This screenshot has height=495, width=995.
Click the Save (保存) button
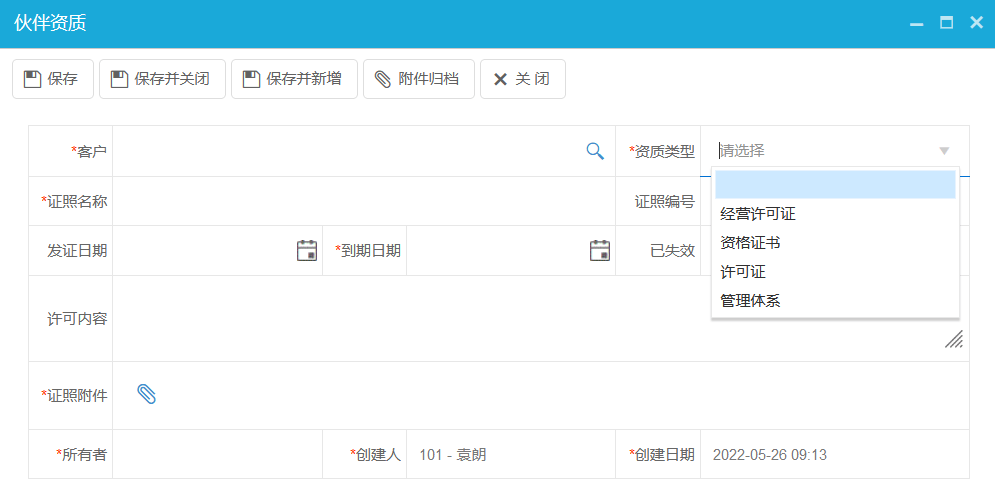[53, 79]
